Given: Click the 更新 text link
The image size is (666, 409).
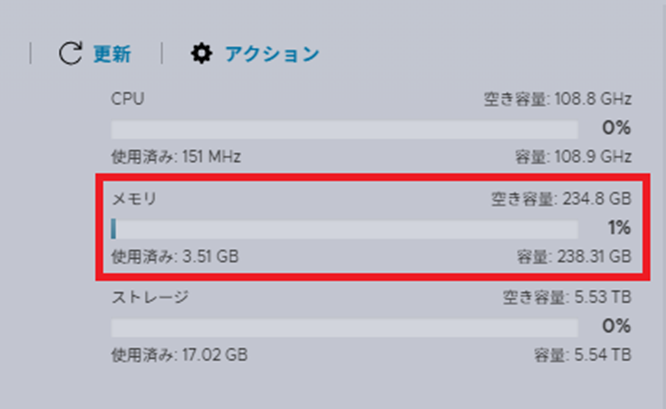Looking at the screenshot, I should tap(112, 54).
